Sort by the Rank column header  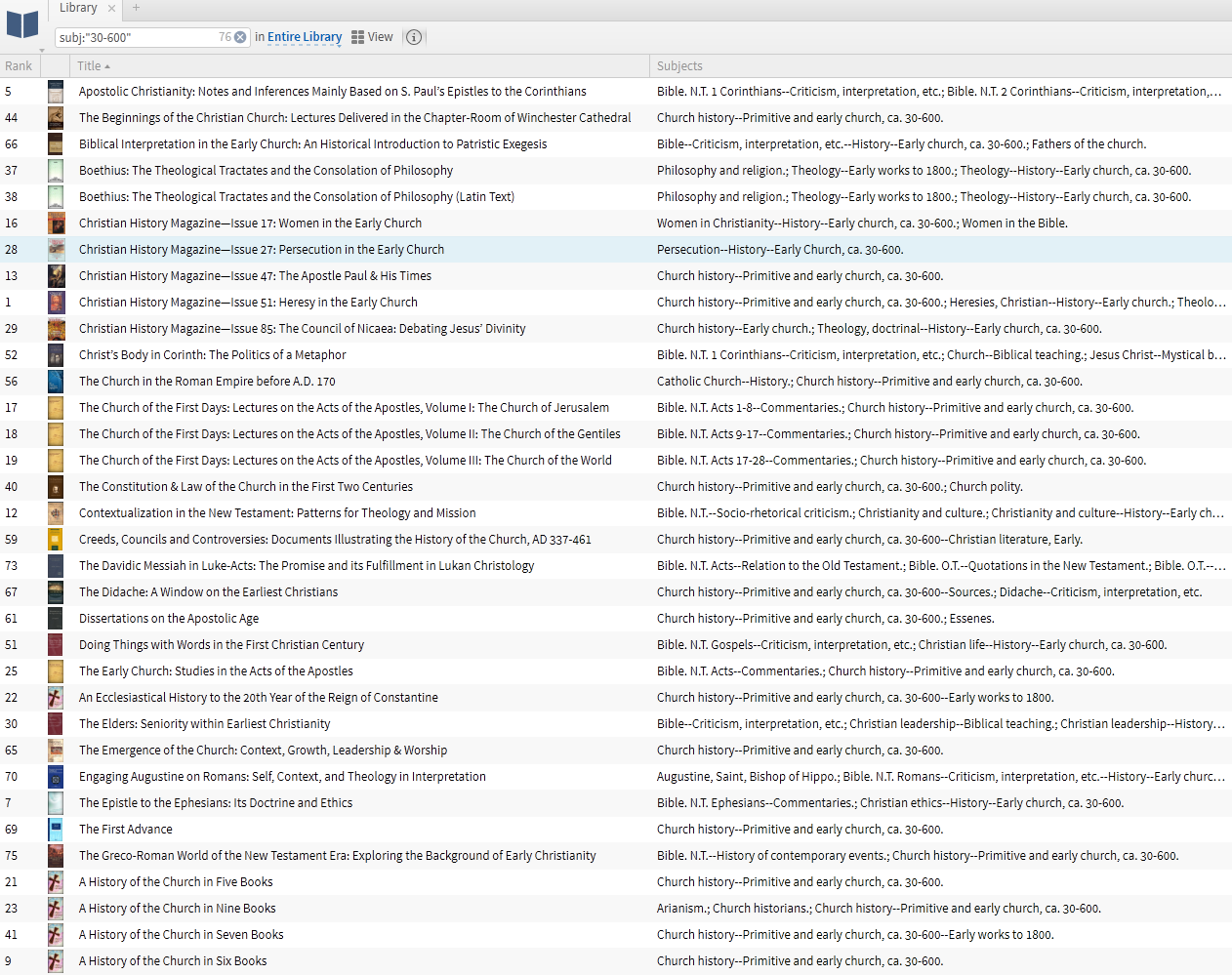19,66
